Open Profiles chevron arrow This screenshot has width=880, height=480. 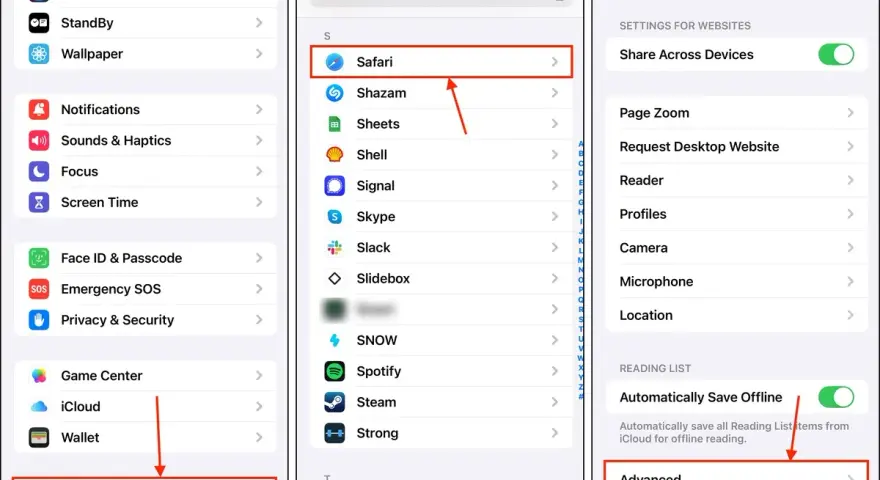pos(851,214)
